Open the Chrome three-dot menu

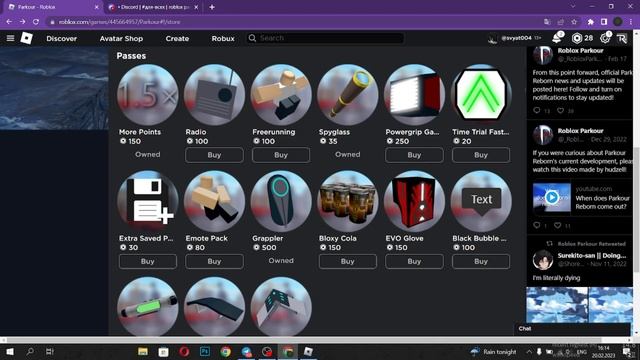click(x=632, y=22)
